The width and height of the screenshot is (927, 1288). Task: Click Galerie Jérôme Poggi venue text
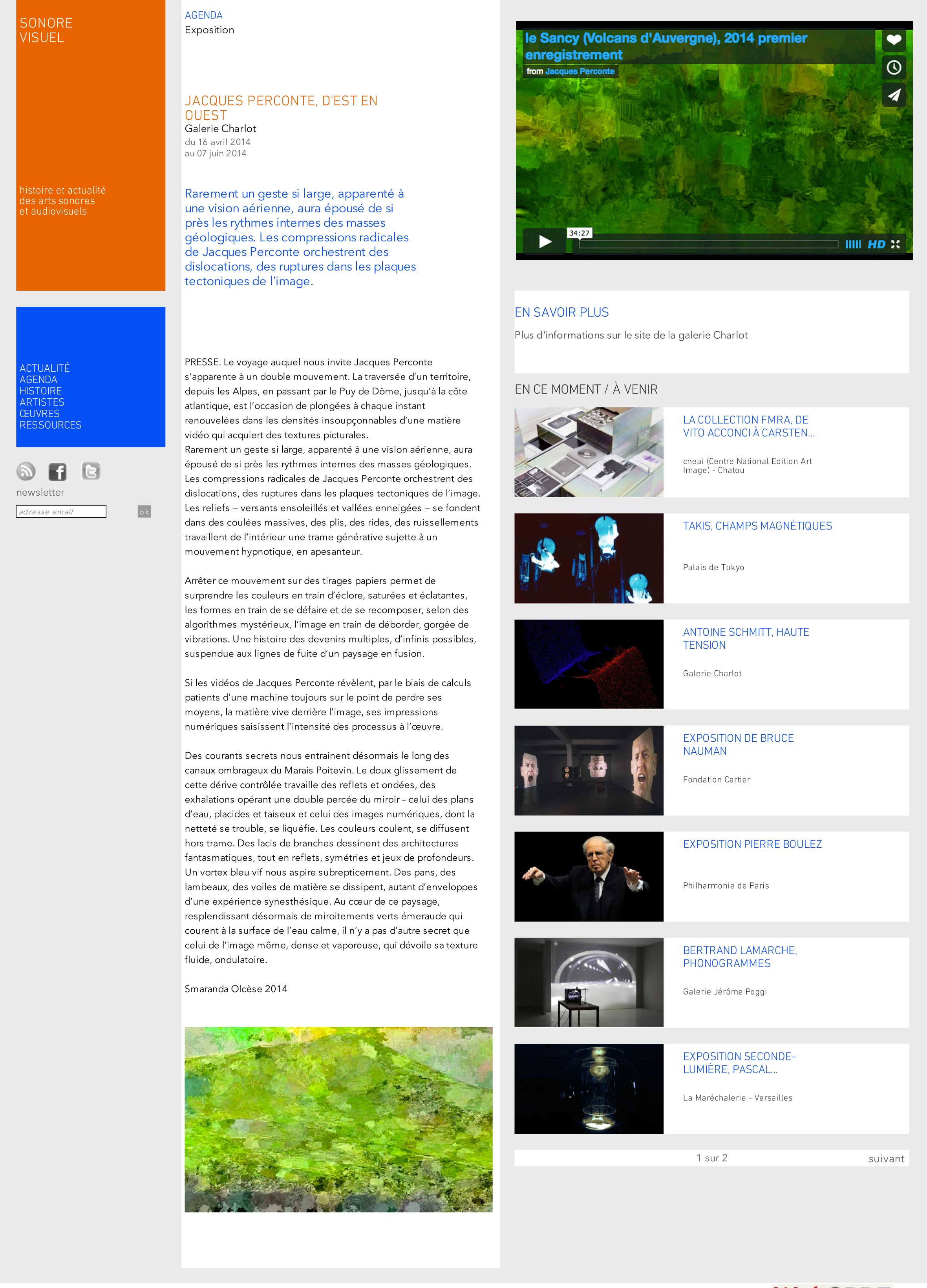725,992
